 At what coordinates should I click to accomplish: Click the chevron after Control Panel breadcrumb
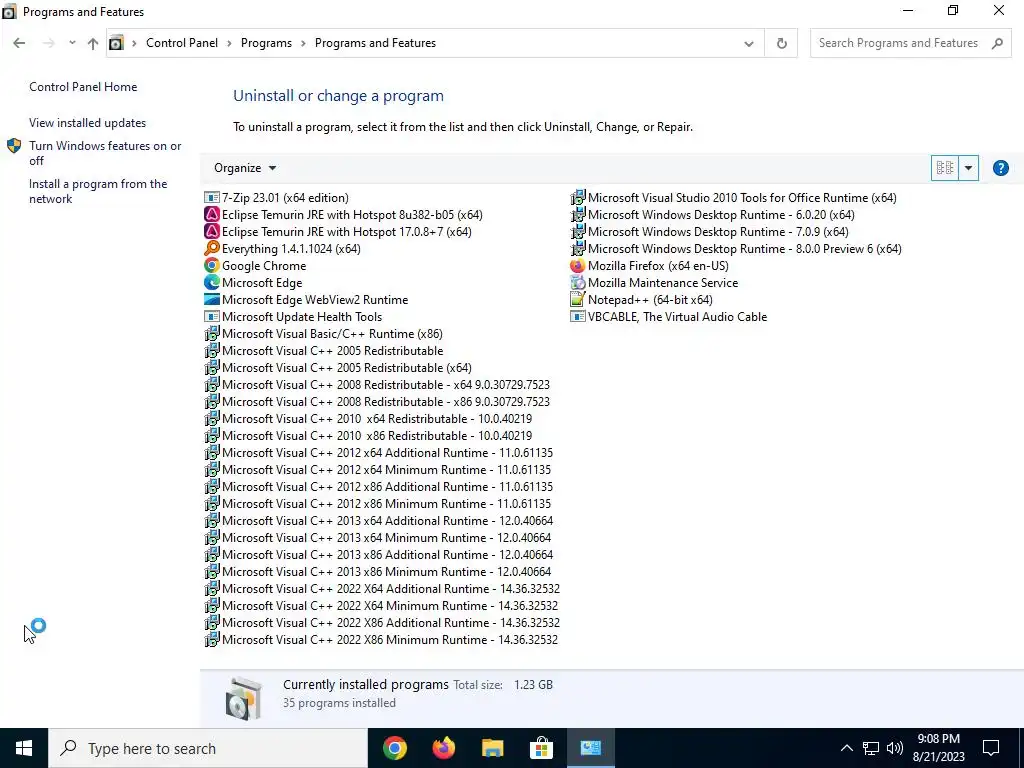[229, 43]
